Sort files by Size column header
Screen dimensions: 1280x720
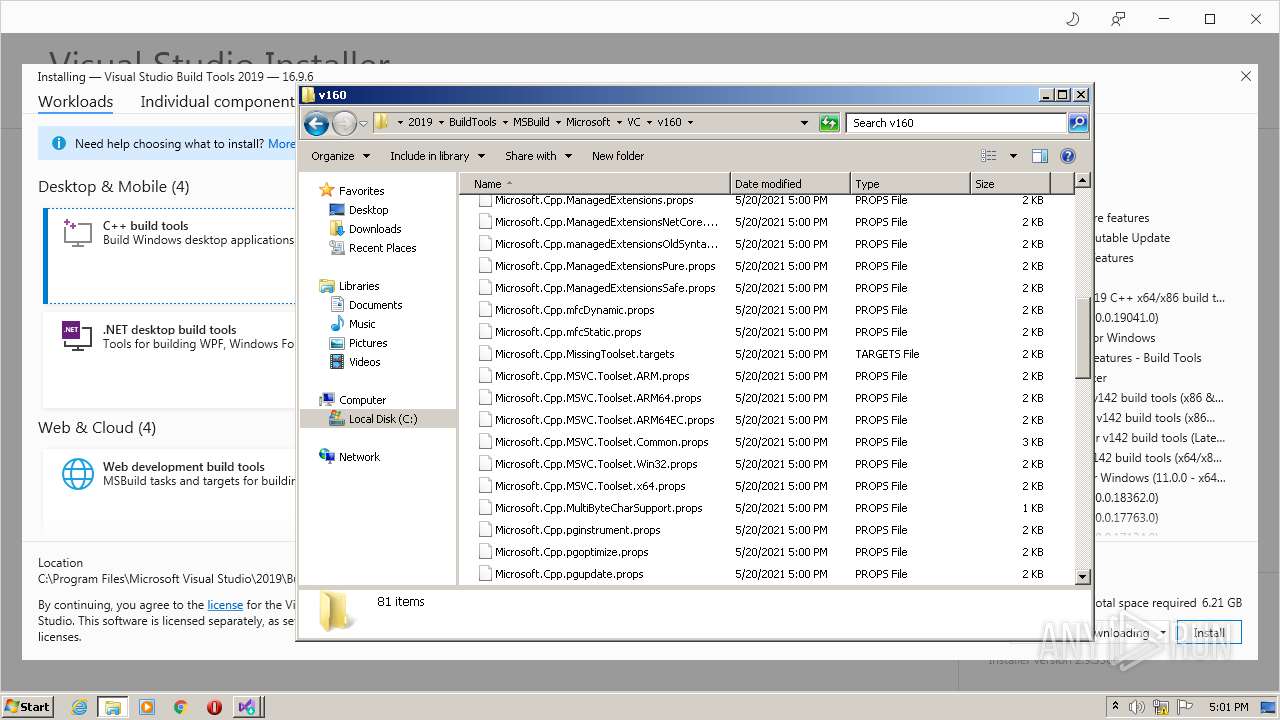click(1010, 184)
